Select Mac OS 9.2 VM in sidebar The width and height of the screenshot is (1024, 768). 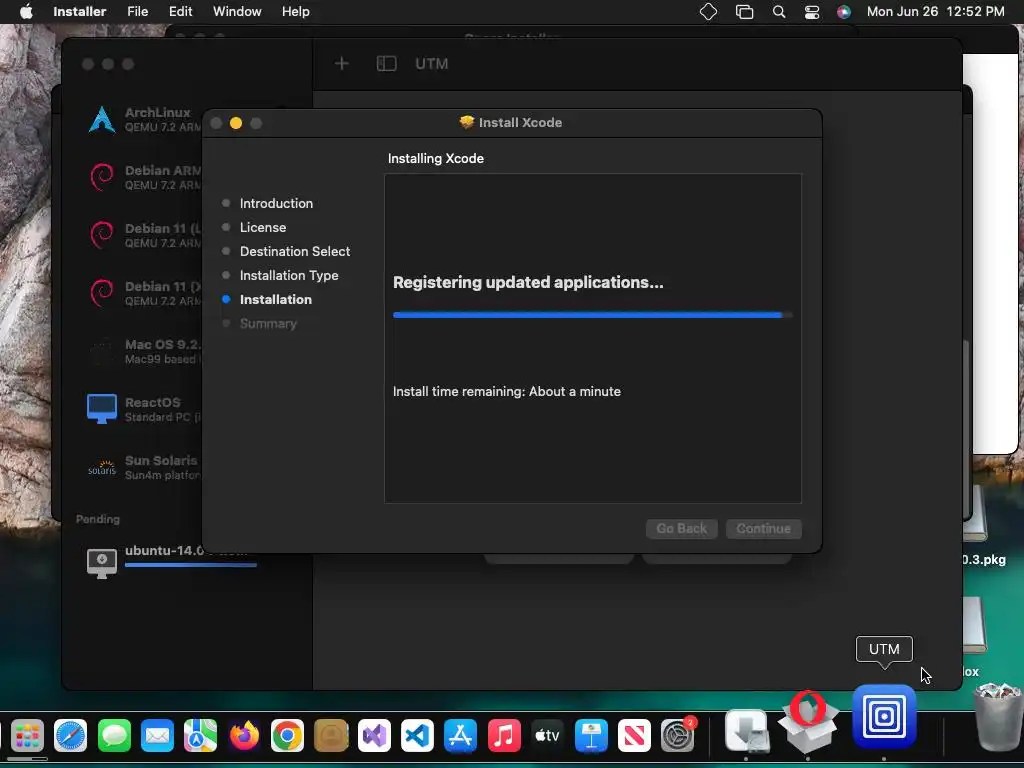click(145, 351)
